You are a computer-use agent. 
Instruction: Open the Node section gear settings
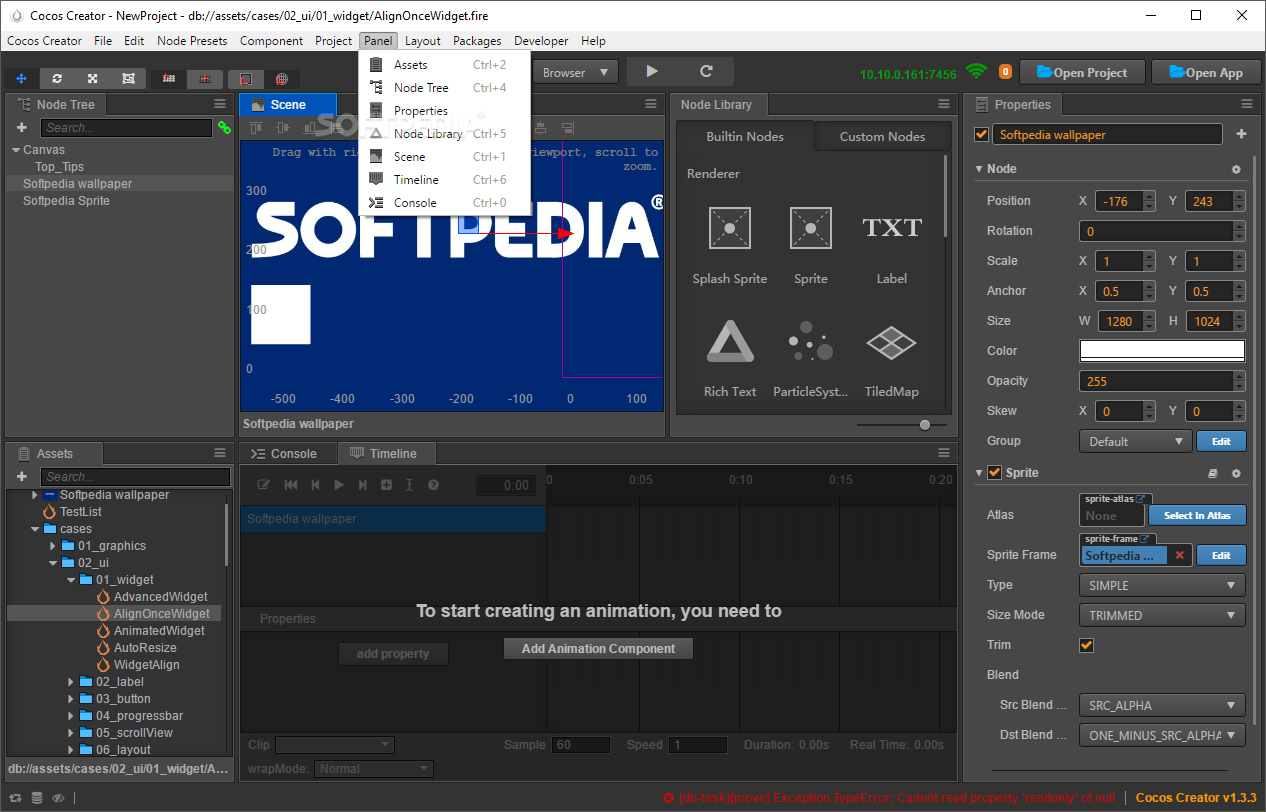1236,169
